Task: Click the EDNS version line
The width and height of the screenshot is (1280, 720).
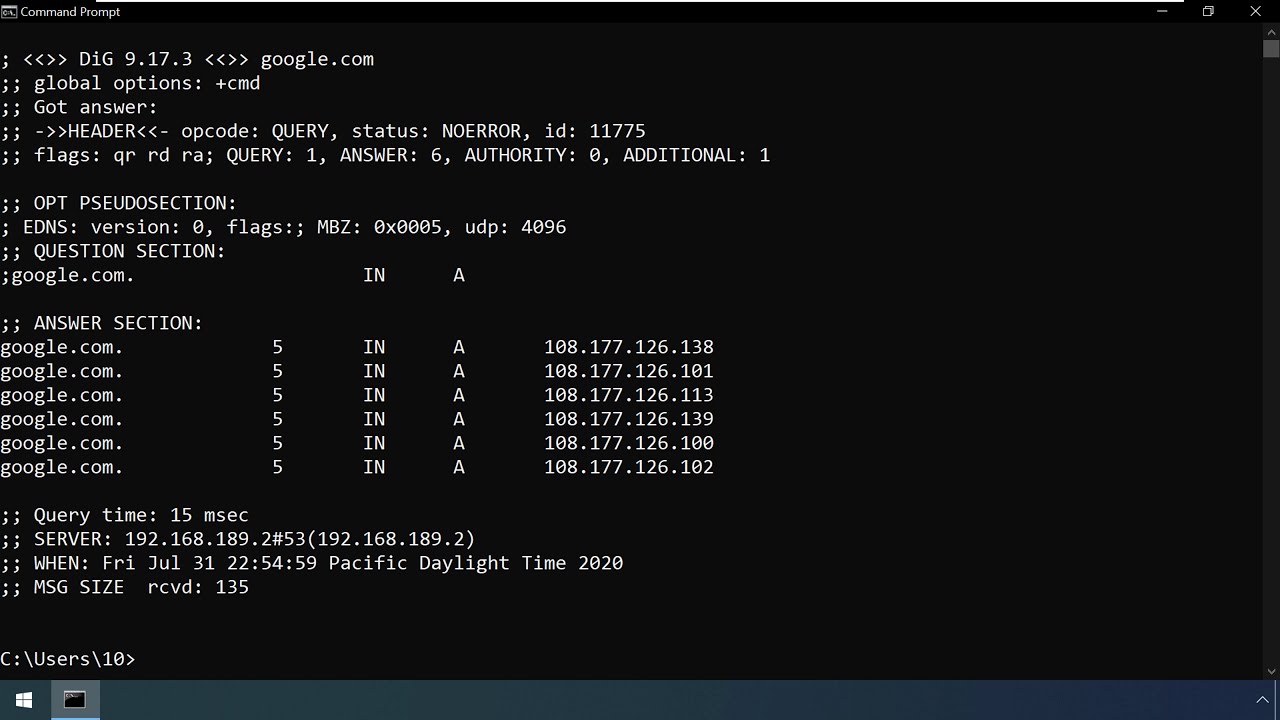Action: (x=284, y=227)
